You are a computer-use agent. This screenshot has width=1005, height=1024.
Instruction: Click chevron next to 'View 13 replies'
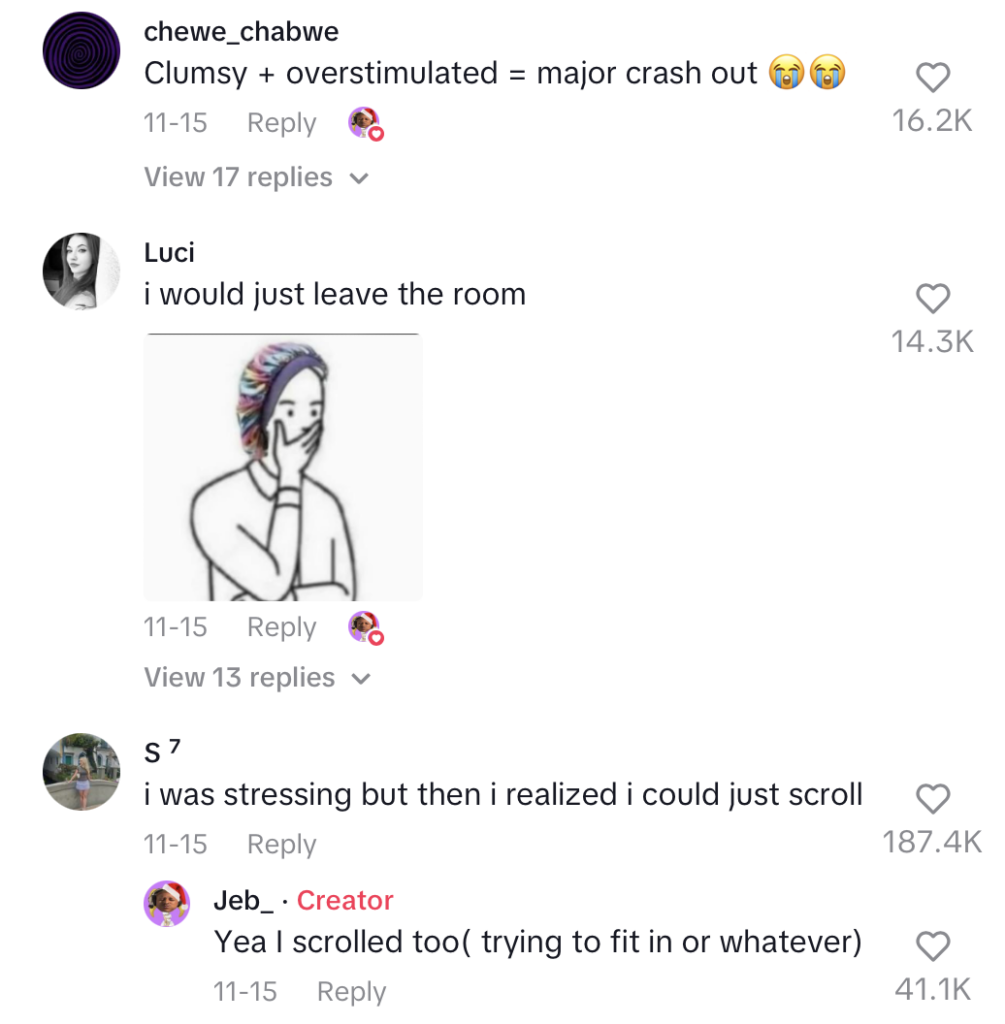coord(361,679)
